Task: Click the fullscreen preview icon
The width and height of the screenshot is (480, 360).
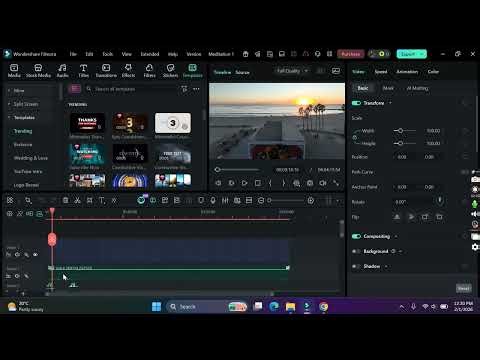Action: pyautogui.click(x=336, y=183)
